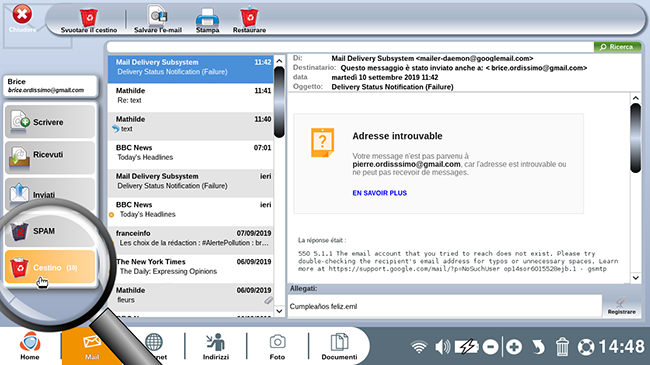Open Mathilde's 11:40 'text' email
The height and width of the screenshot is (365, 650).
click(x=191, y=127)
